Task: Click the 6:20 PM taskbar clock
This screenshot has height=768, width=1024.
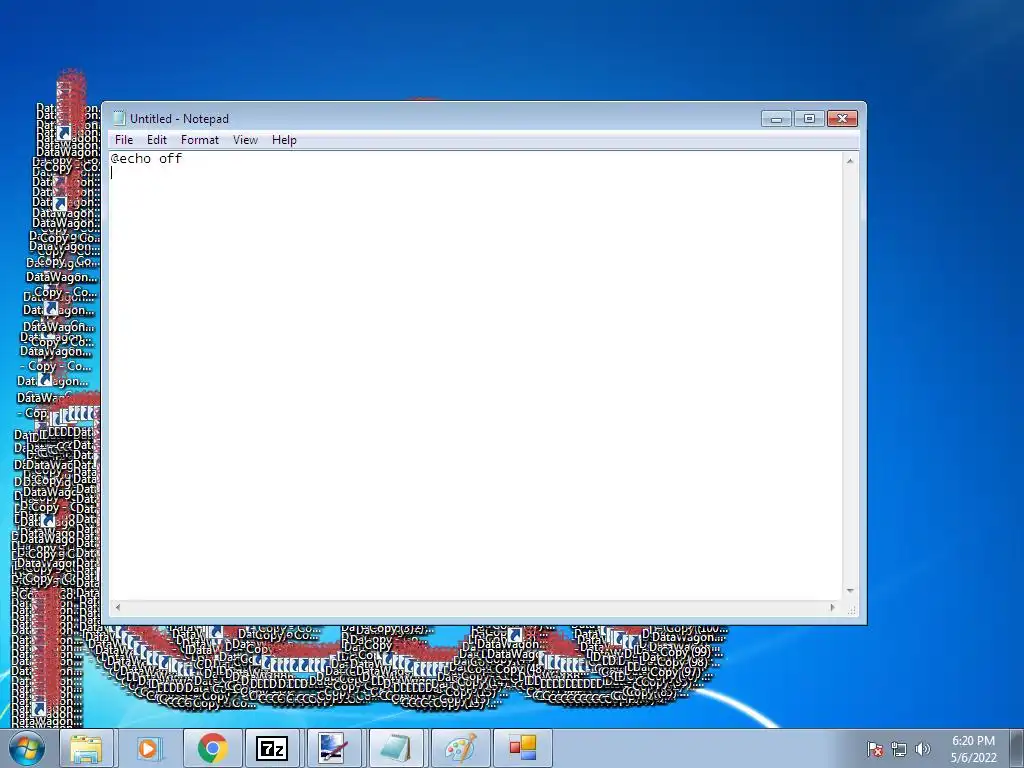Action: click(973, 749)
